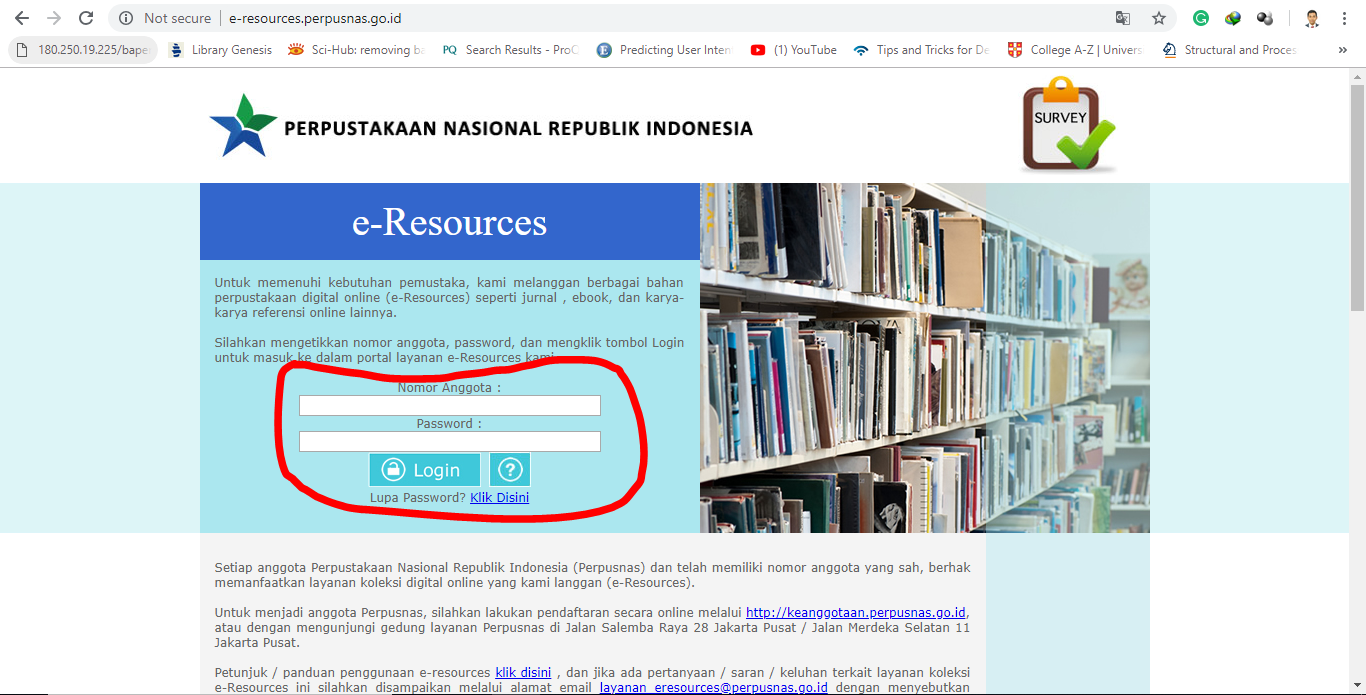Open College A-Z bookmark
This screenshot has height=695, width=1366.
(1076, 50)
